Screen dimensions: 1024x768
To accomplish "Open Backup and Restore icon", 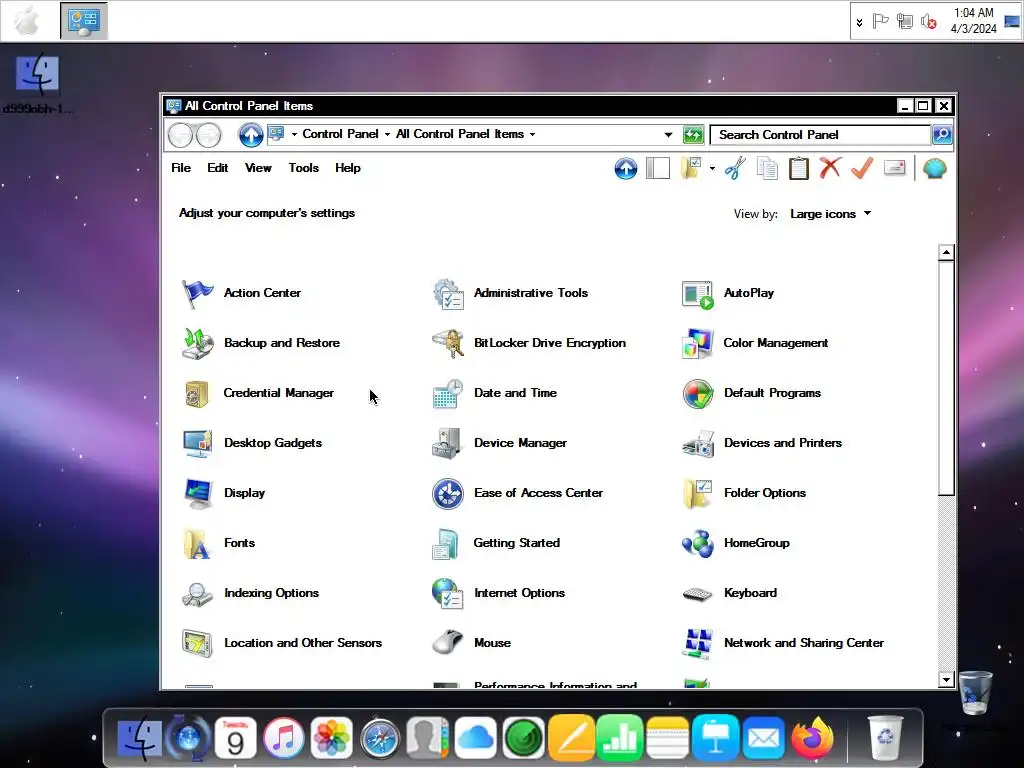I will [x=197, y=344].
